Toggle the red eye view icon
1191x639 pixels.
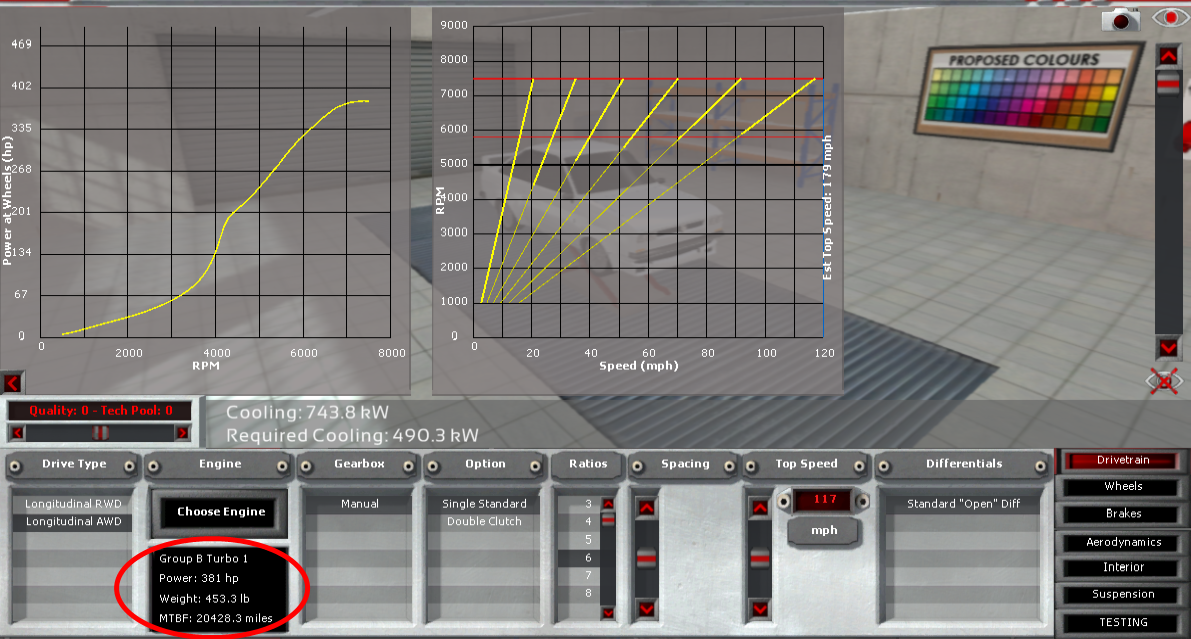coord(1166,18)
